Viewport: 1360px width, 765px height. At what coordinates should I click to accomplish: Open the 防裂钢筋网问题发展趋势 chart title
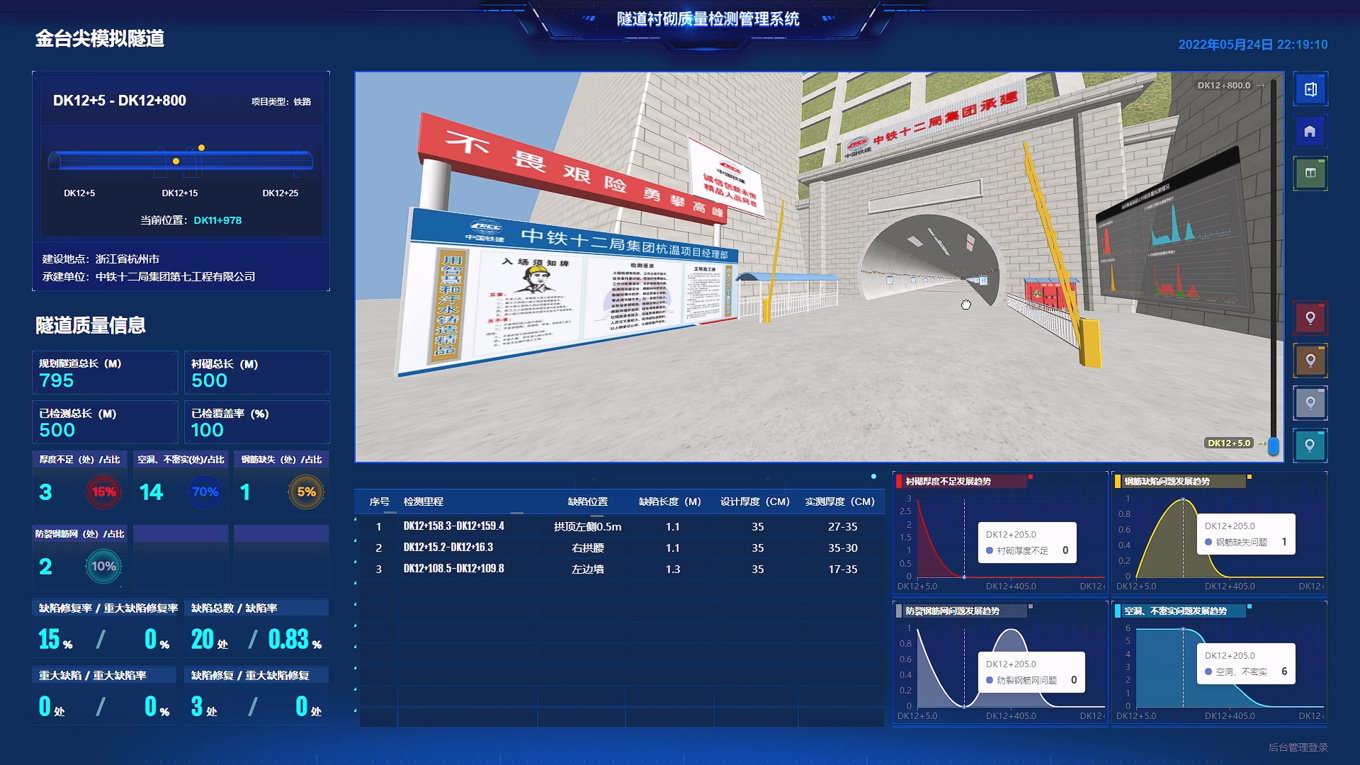pyautogui.click(x=952, y=611)
